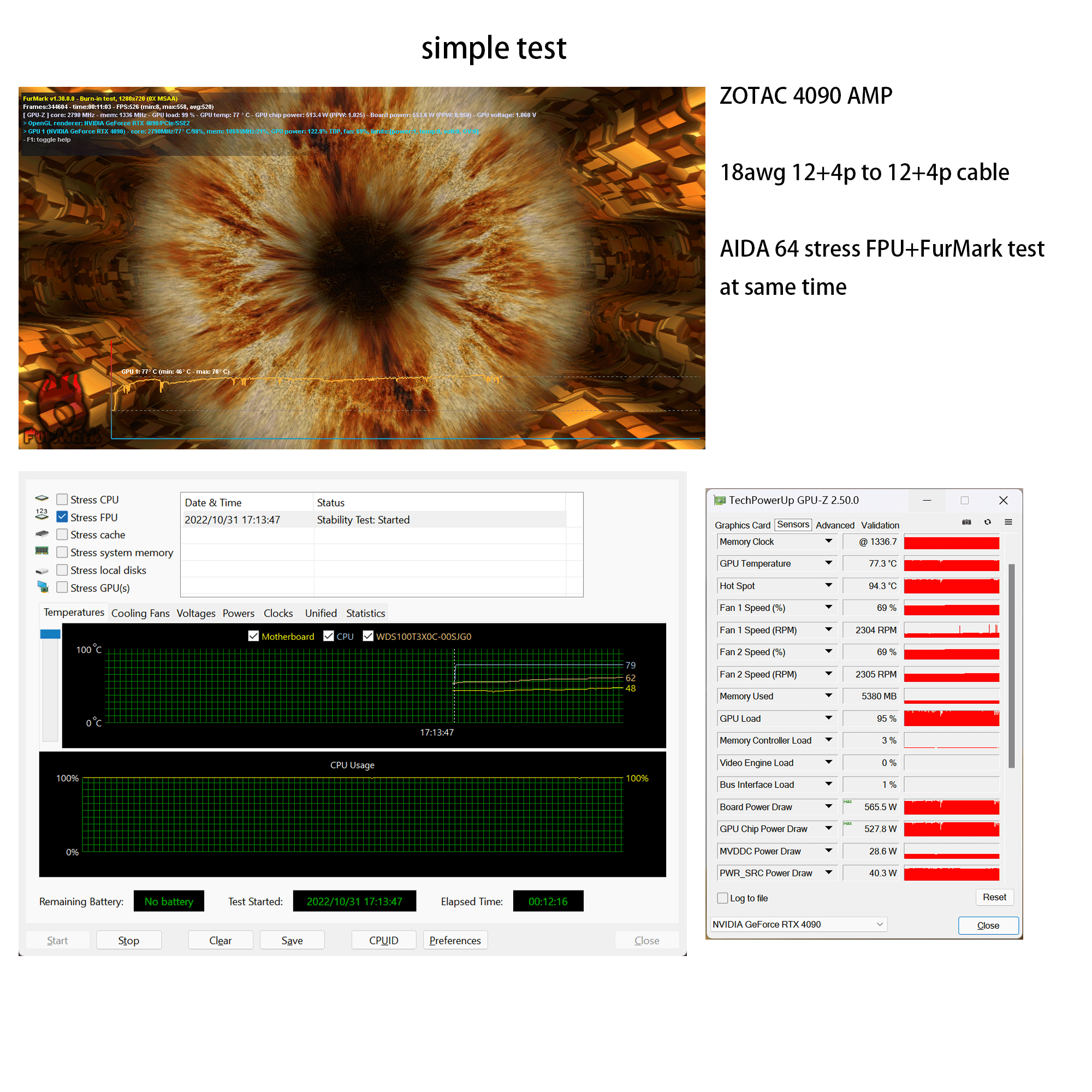Screen dimensions: 1092x1092
Task: Click the GPU-Z title bar app icon
Action: point(720,500)
